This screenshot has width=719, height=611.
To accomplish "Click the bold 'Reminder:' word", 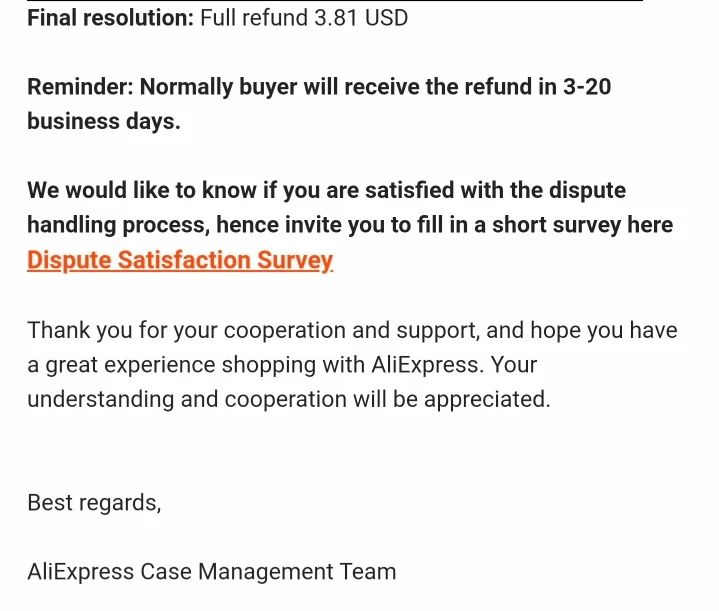I will point(80,87).
